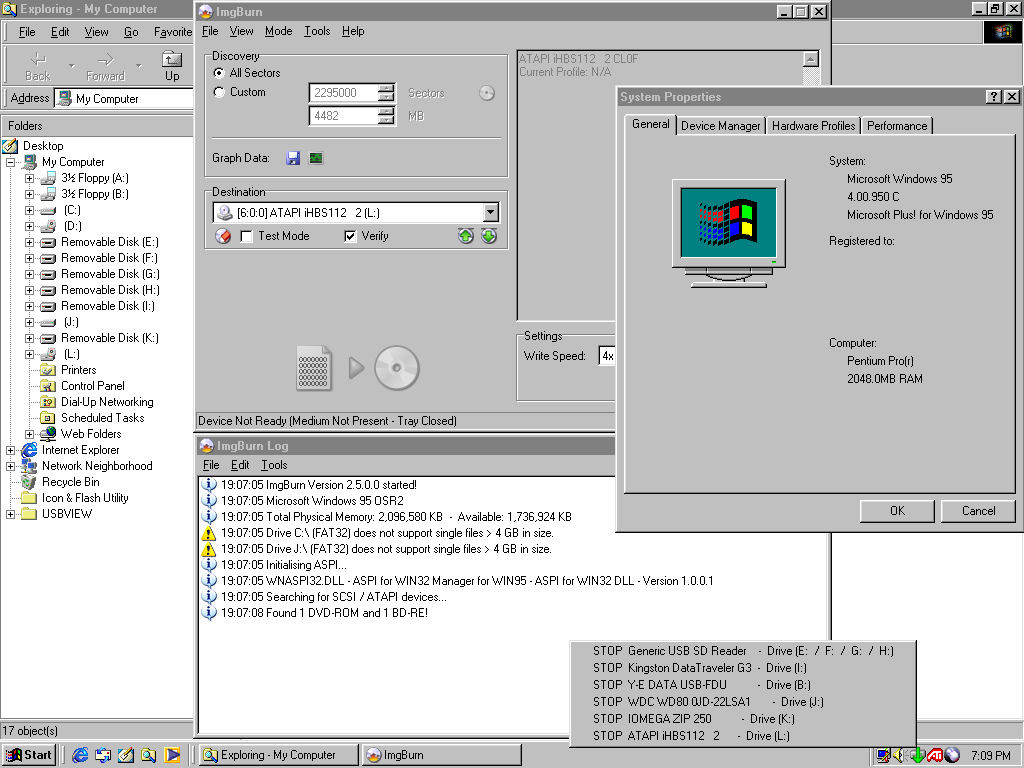Image resolution: width=1024 pixels, height=768 pixels.
Task: Click the notepad pencil icon in quick launch
Action: tap(126, 755)
